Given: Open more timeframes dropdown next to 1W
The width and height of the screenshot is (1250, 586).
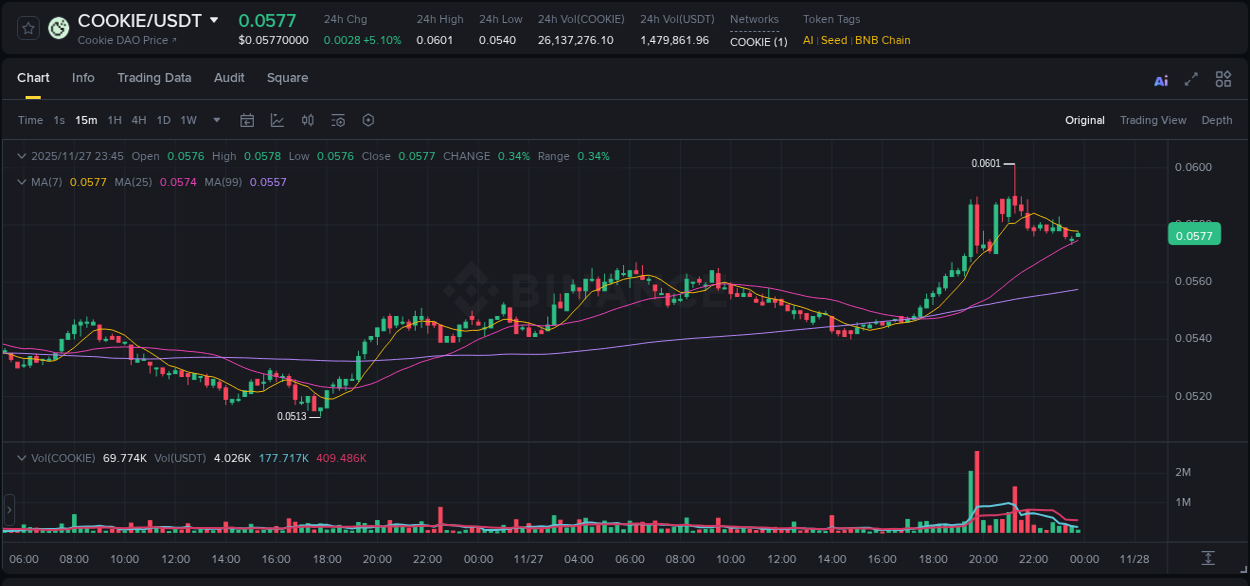Looking at the screenshot, I should click(215, 120).
